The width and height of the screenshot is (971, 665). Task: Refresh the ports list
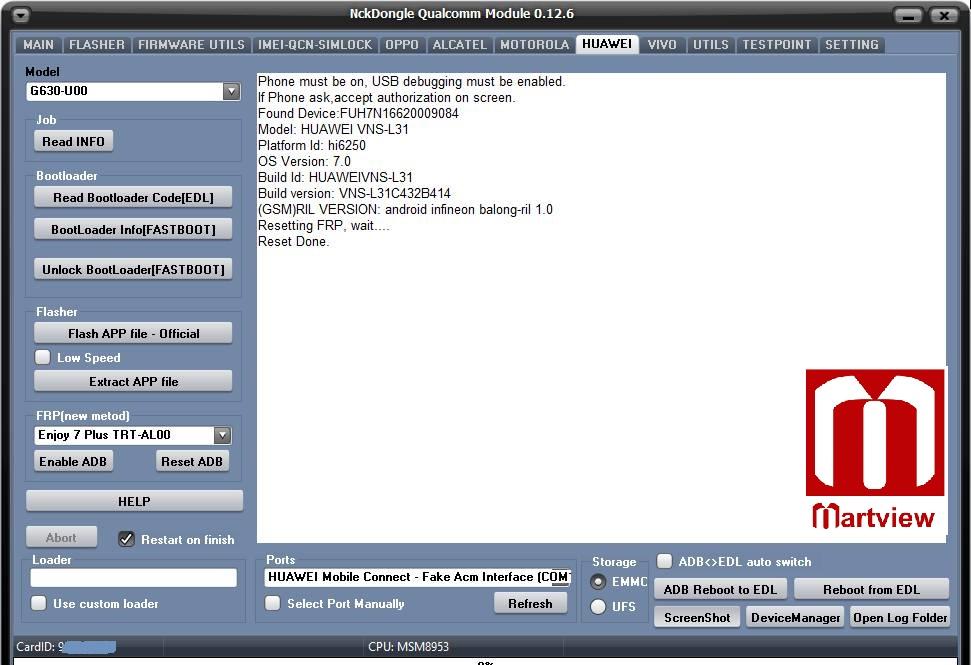pyautogui.click(x=530, y=603)
